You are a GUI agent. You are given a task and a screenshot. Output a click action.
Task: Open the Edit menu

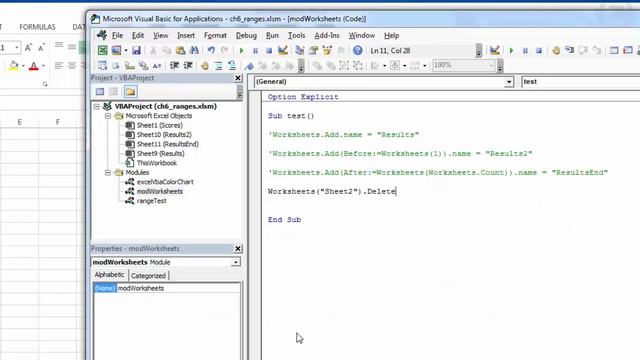138,36
